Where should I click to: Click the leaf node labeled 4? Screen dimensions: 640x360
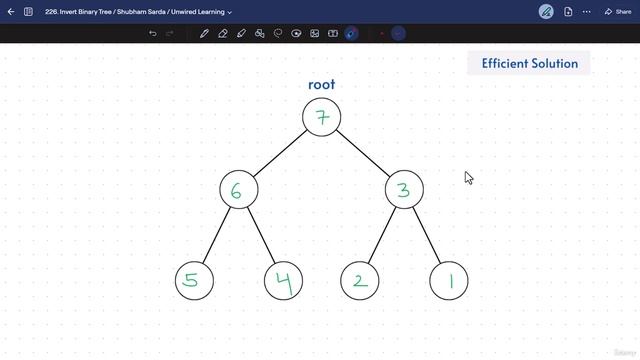pyautogui.click(x=283, y=281)
